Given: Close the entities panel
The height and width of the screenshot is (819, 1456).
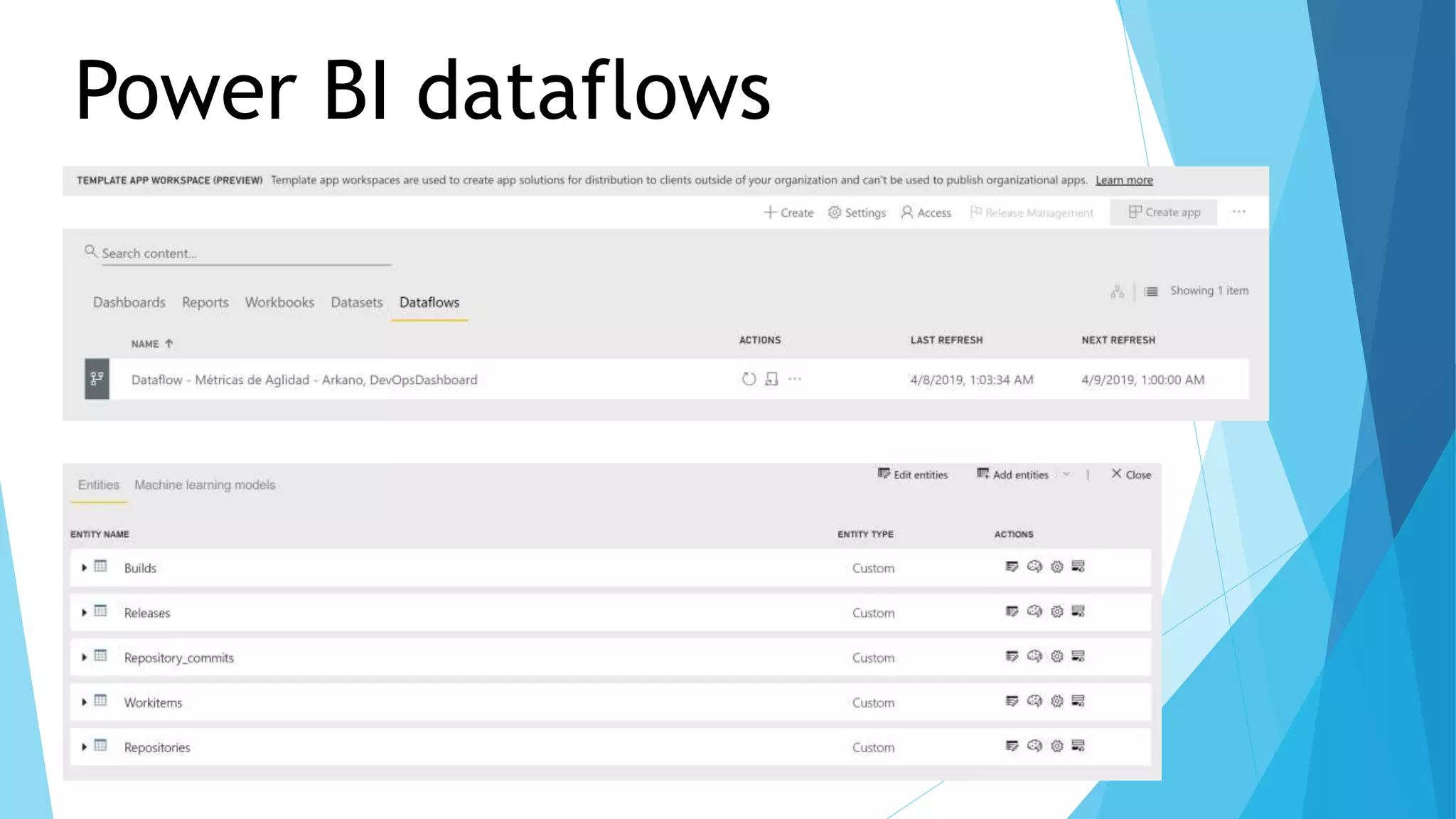Looking at the screenshot, I should [x=1131, y=474].
